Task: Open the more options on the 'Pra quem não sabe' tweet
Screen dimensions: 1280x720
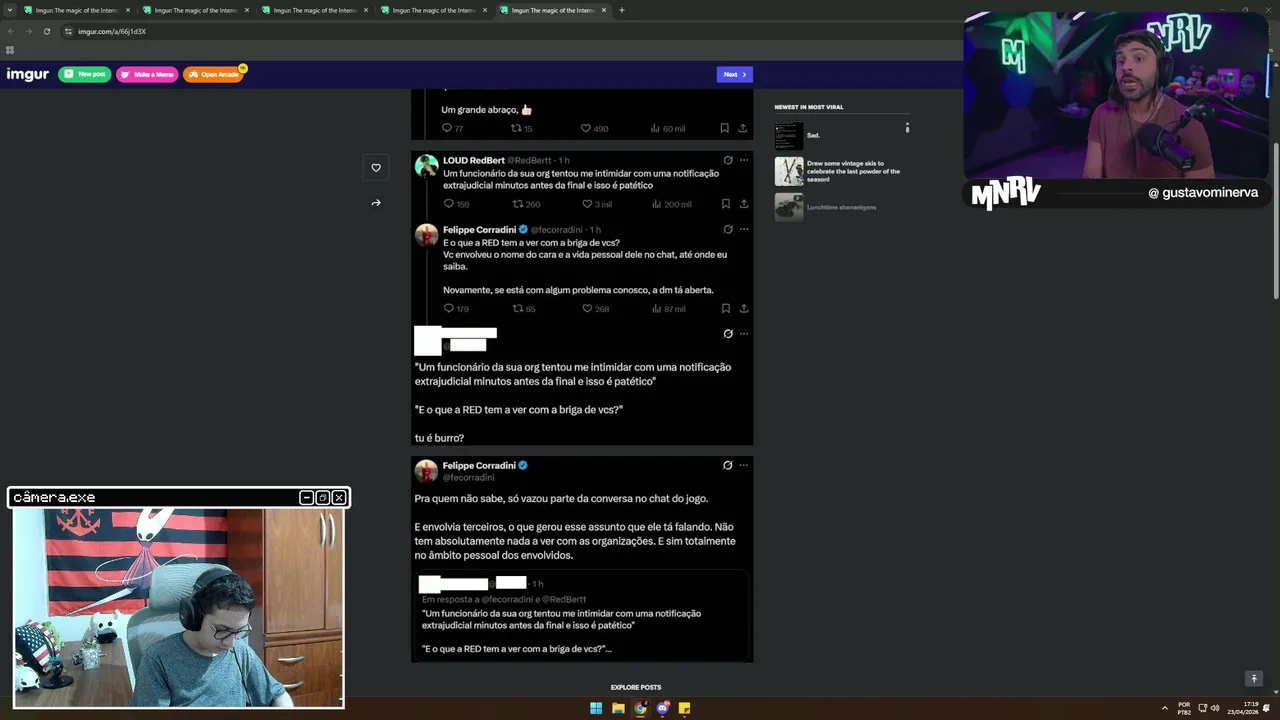Action: pyautogui.click(x=744, y=465)
